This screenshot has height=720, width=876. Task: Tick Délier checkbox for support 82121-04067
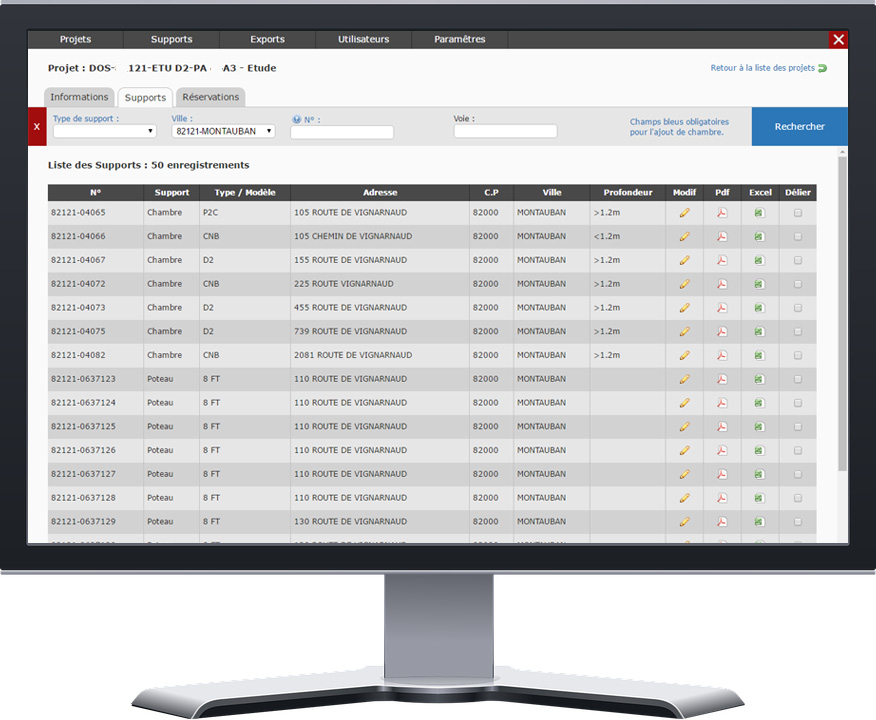[x=798, y=260]
